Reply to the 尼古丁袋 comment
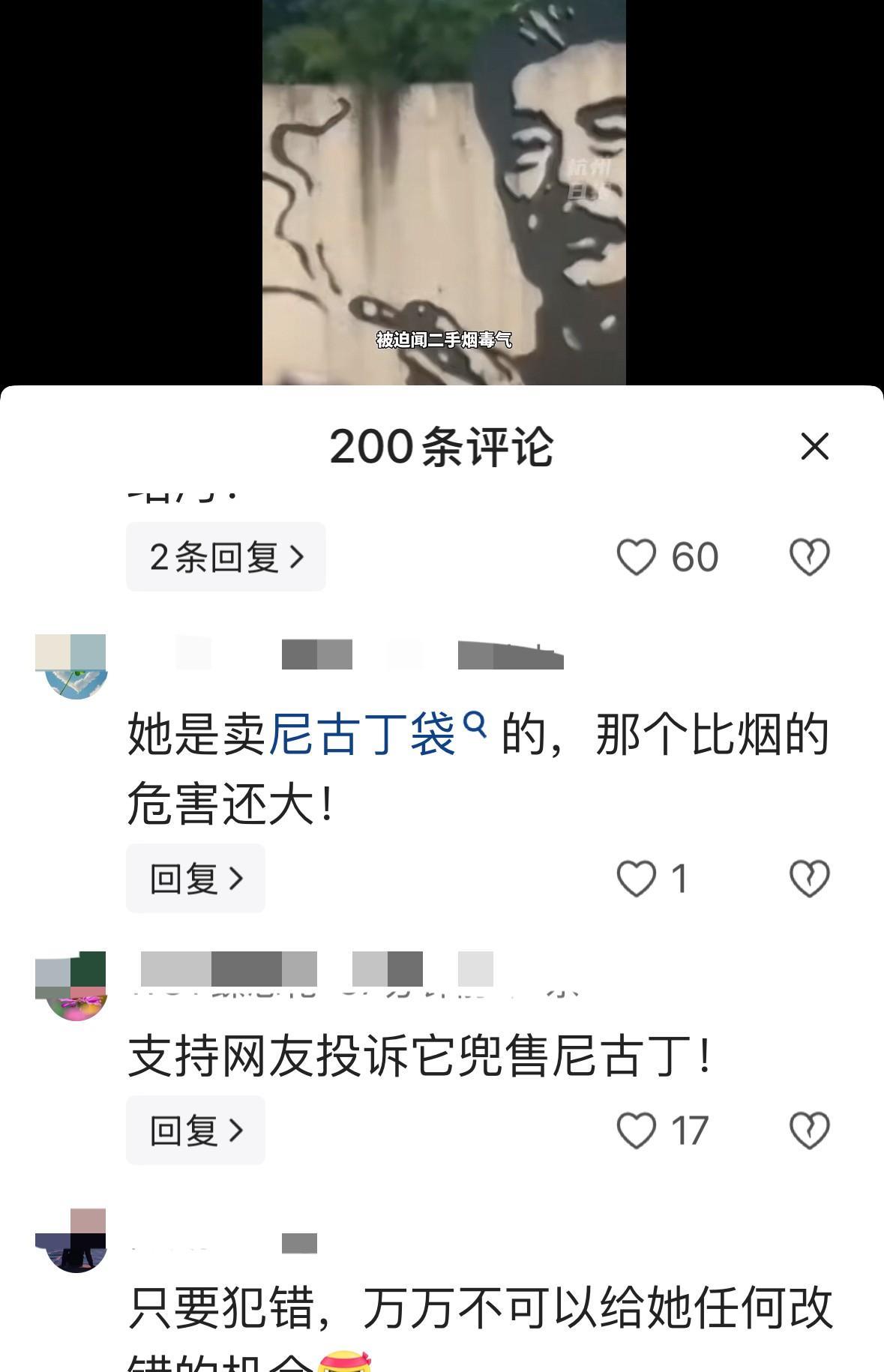The height and width of the screenshot is (1372, 884). (196, 878)
